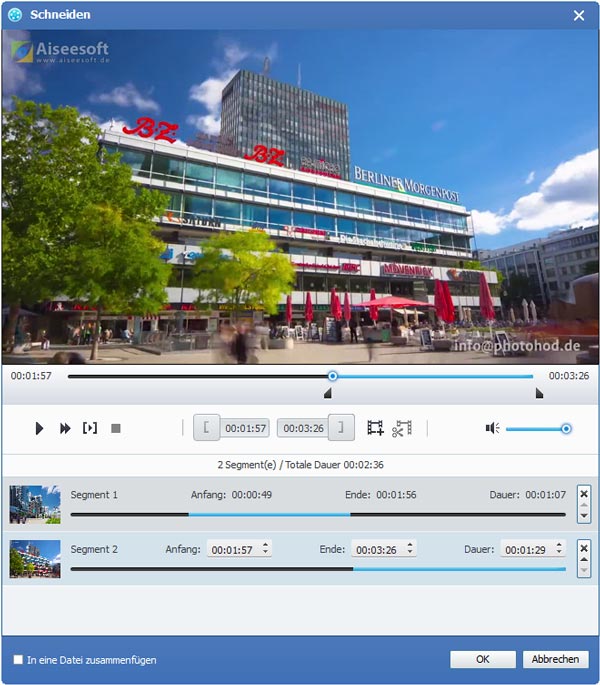Click the video preview area

point(300,197)
